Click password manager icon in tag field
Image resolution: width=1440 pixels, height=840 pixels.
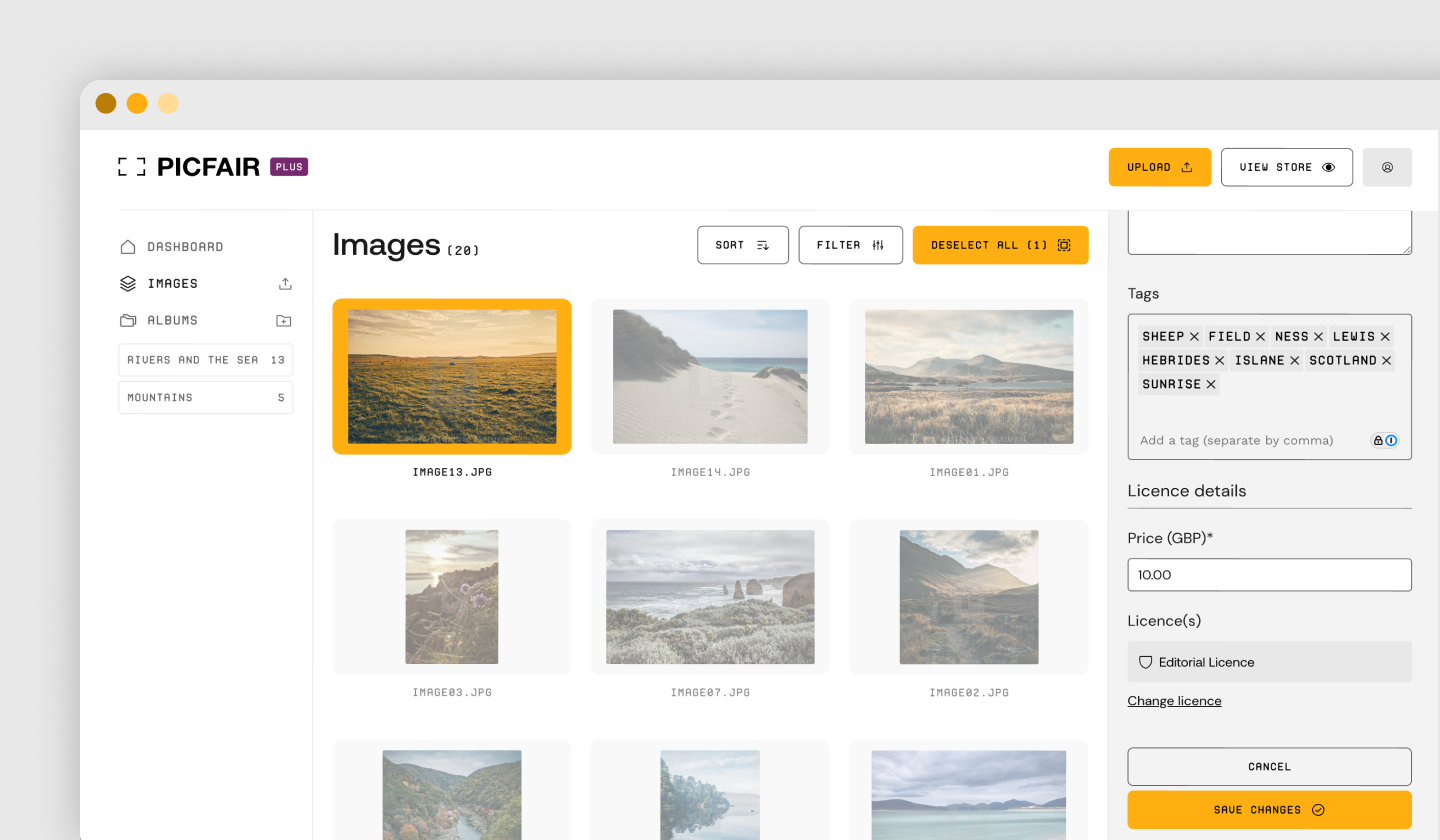click(x=1384, y=440)
